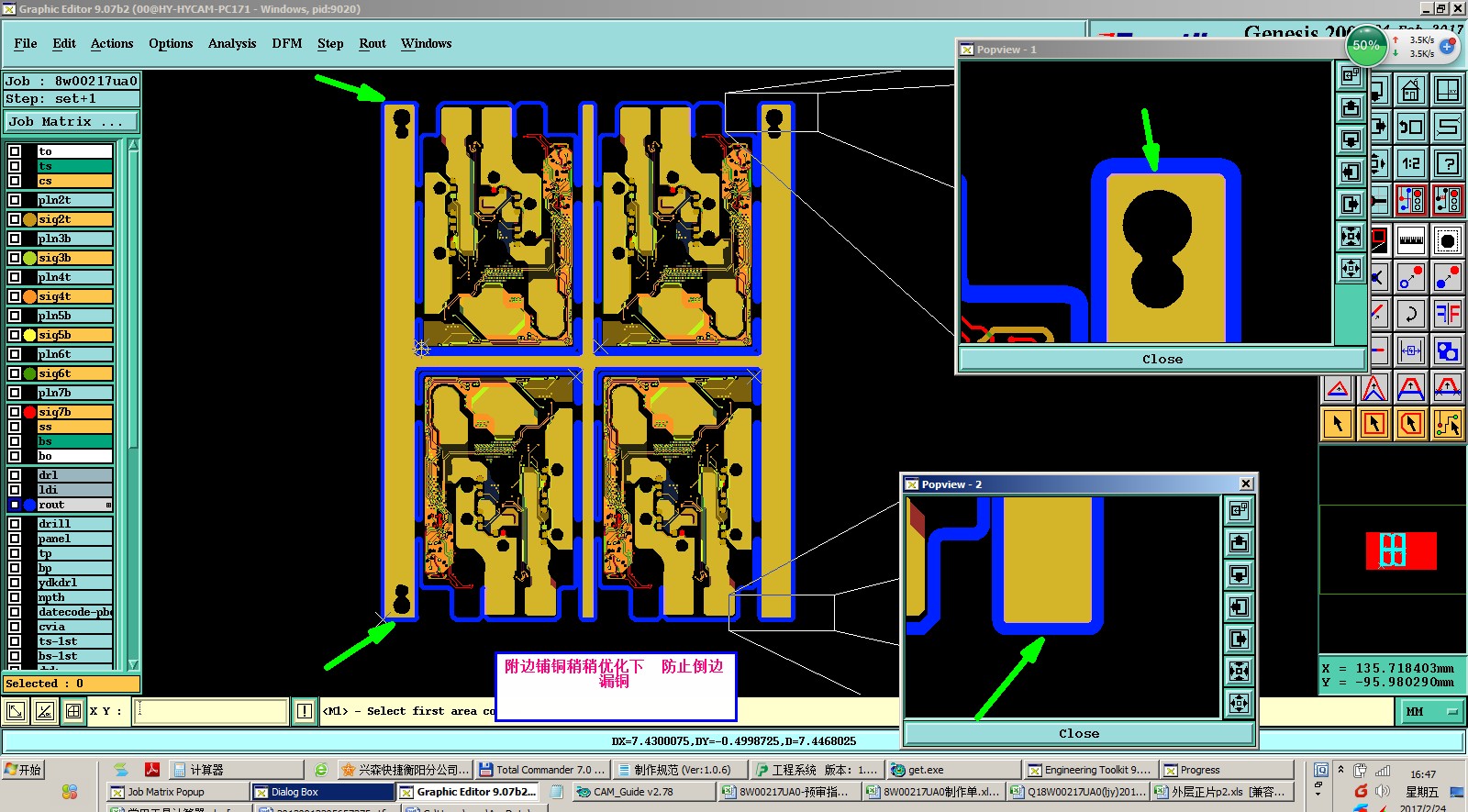Open the Actions menu
This screenshot has height=812, width=1468.
(112, 43)
